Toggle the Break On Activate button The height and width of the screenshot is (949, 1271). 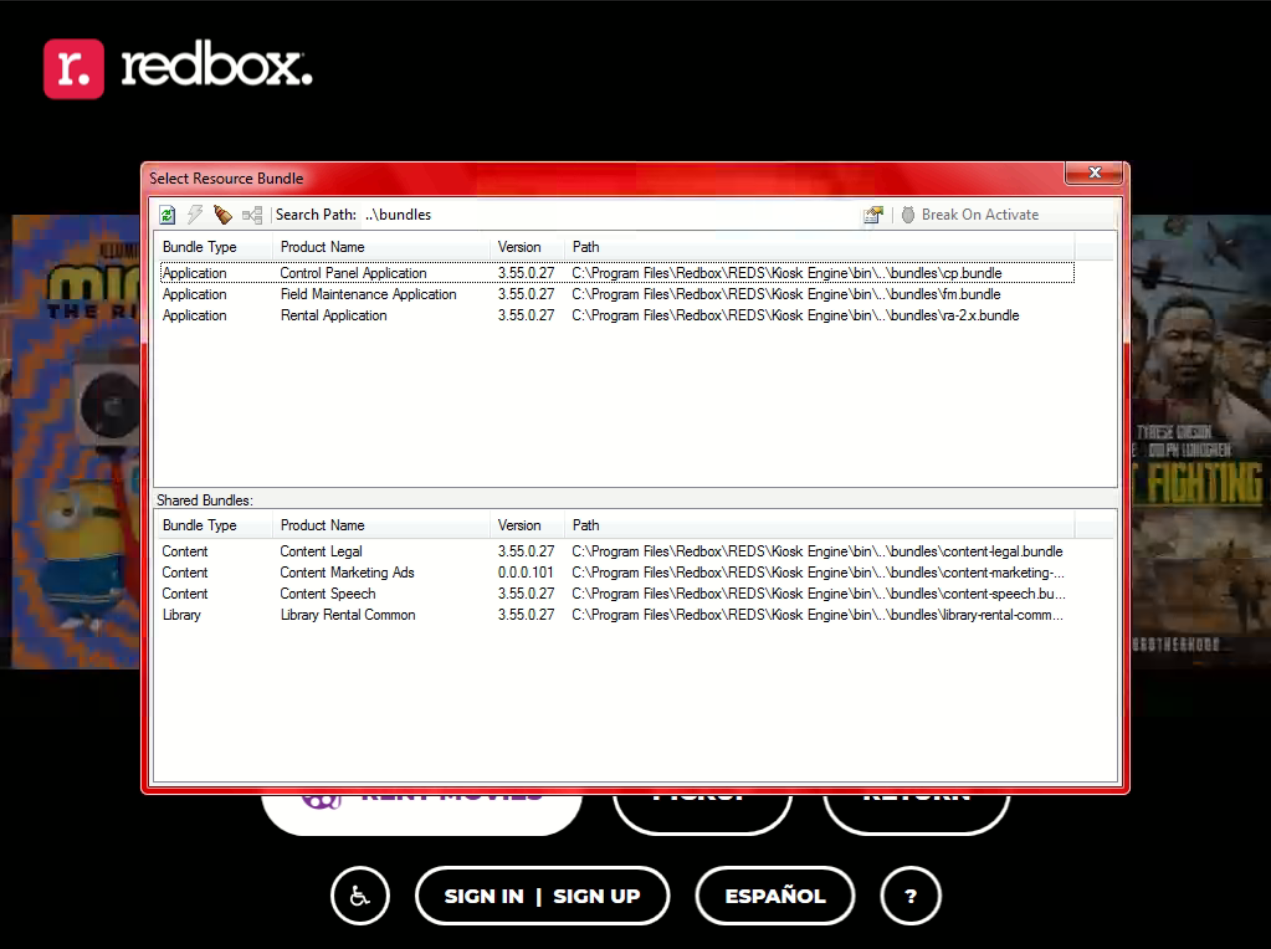tap(970, 214)
